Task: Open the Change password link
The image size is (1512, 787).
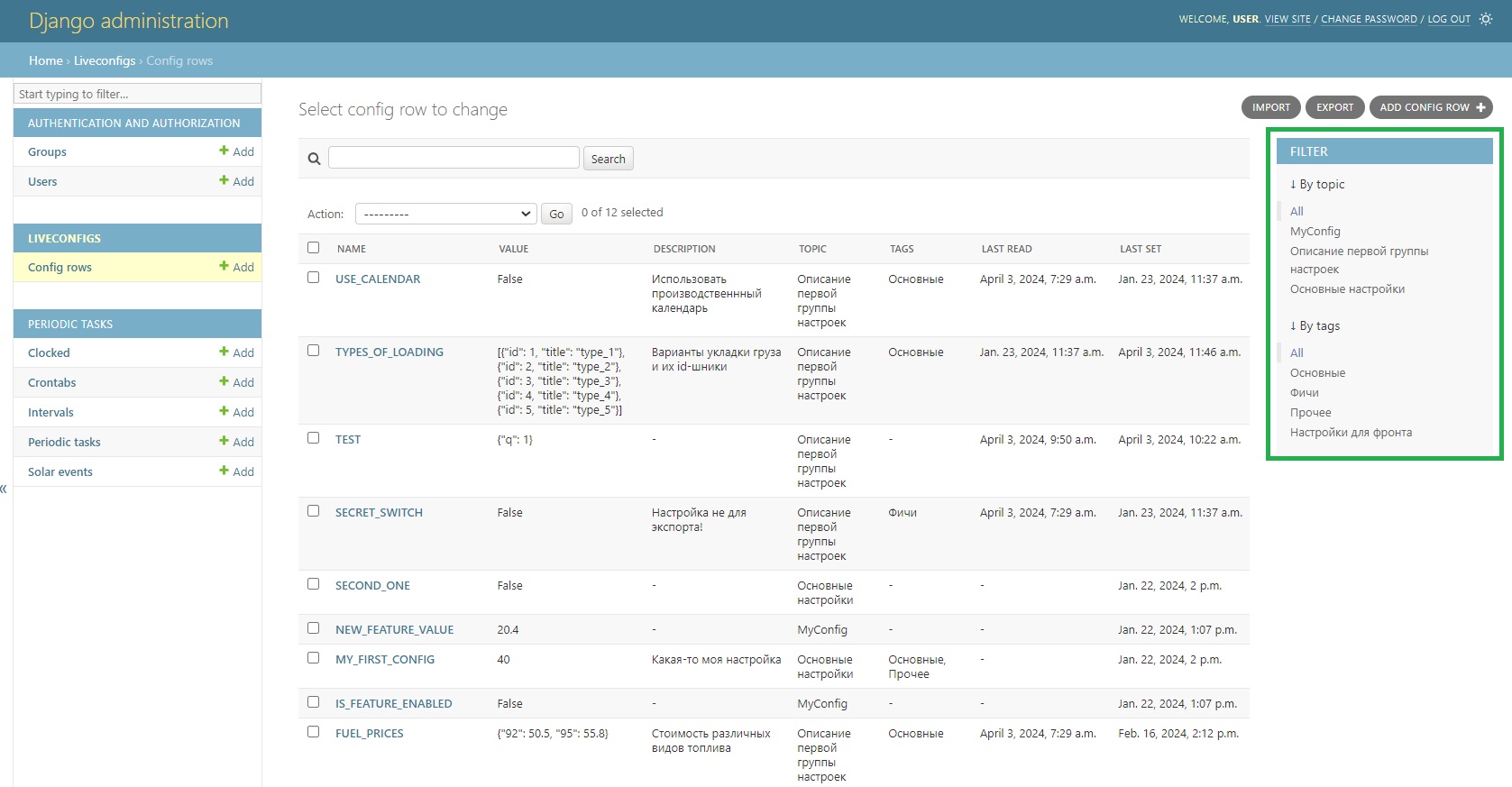Action: (x=1369, y=19)
